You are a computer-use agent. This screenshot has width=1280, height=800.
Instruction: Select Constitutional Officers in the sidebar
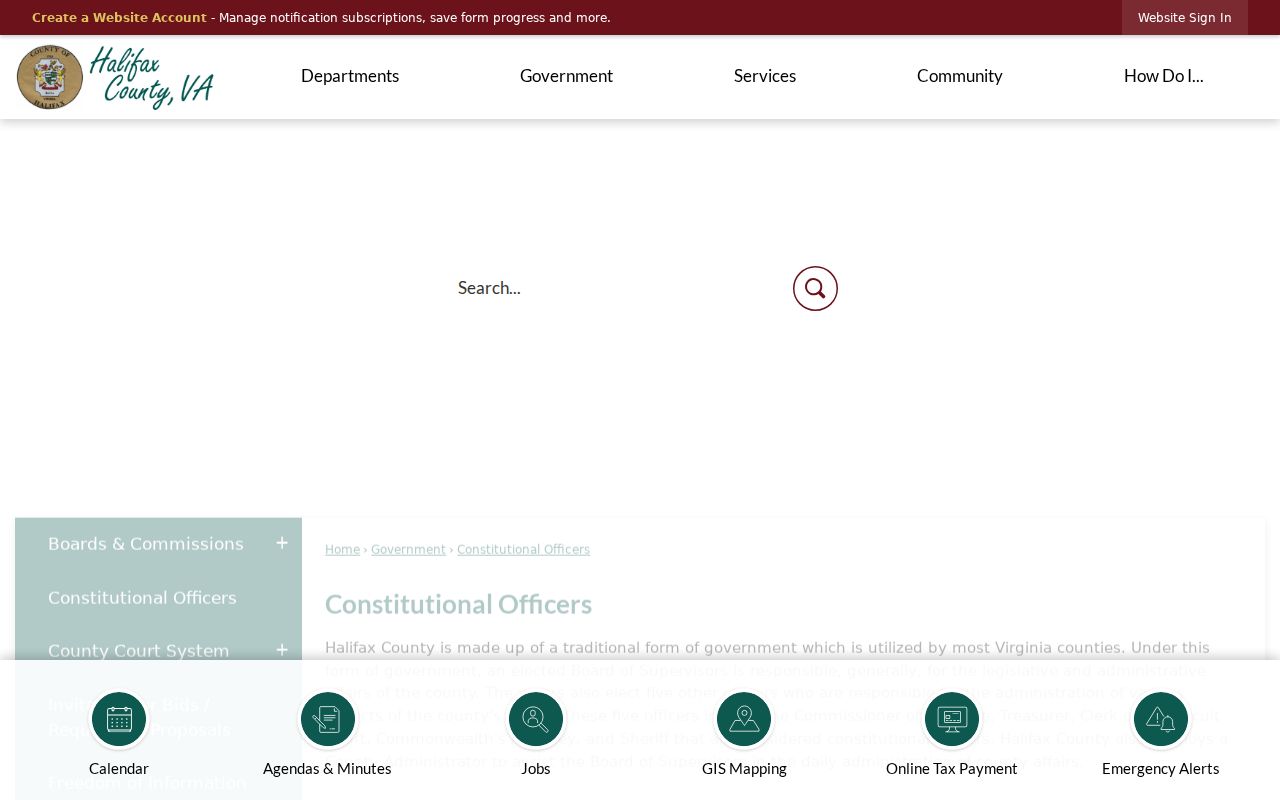pyautogui.click(x=142, y=598)
